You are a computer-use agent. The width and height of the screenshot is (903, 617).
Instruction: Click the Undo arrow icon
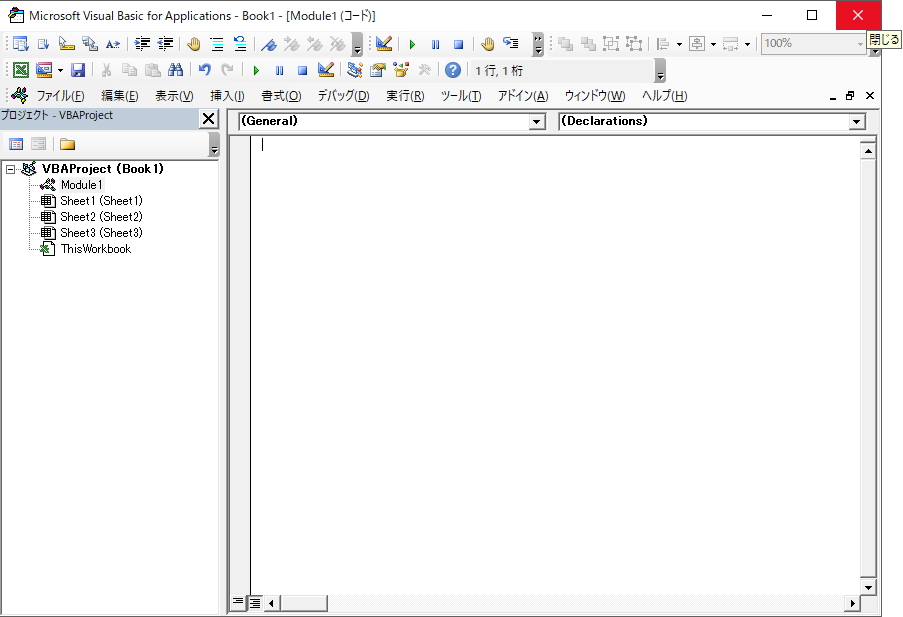point(204,70)
